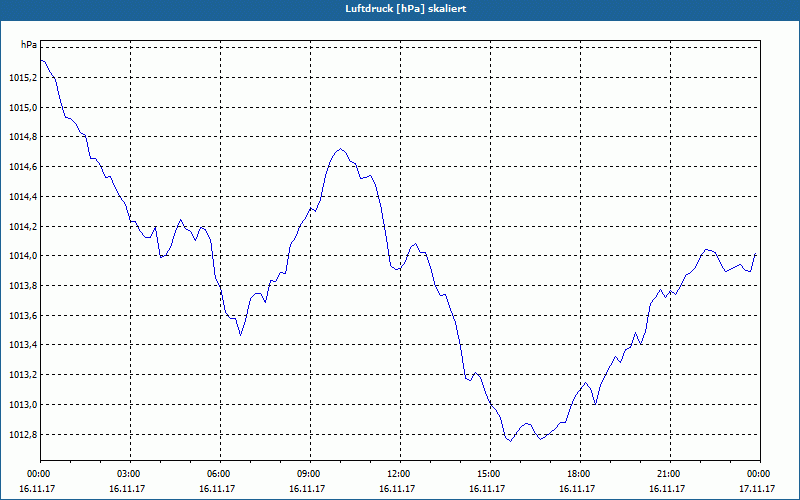Screen dimensions: 800x500
Task: Click the pressure curve minimum after 15:00
Action: pos(510,441)
